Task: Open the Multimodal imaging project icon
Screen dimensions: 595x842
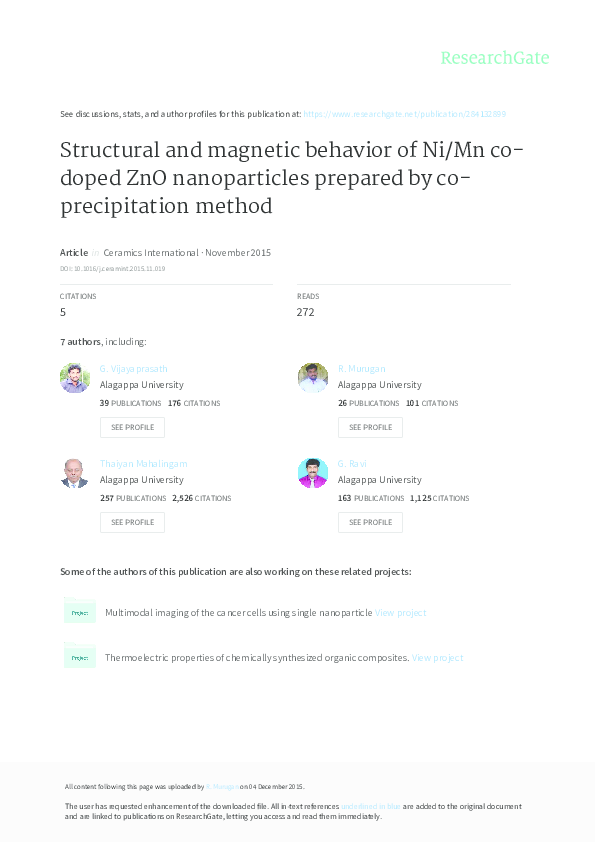Action: 80,611
